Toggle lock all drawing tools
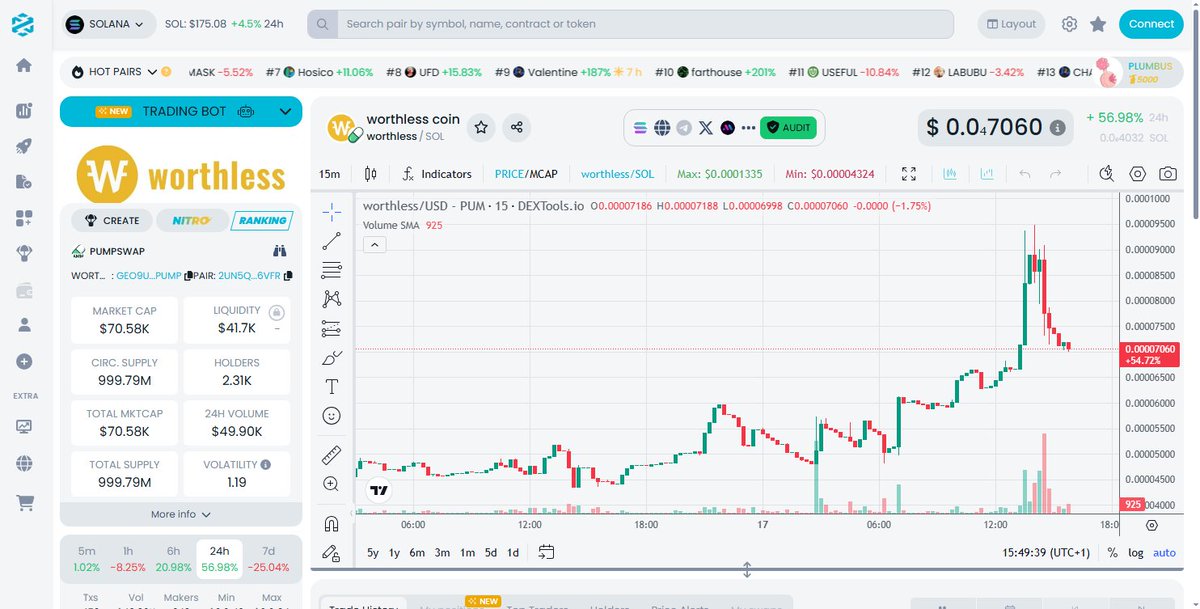The width and height of the screenshot is (1200, 609). tap(332, 552)
